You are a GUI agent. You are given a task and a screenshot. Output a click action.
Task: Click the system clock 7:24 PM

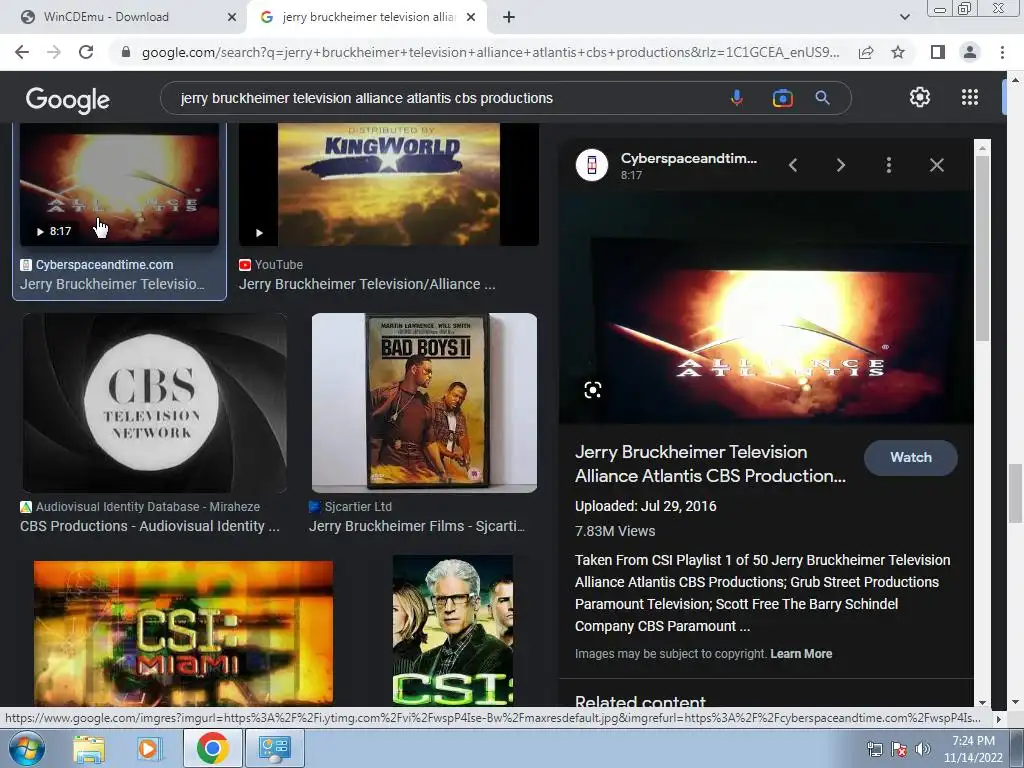coord(972,741)
